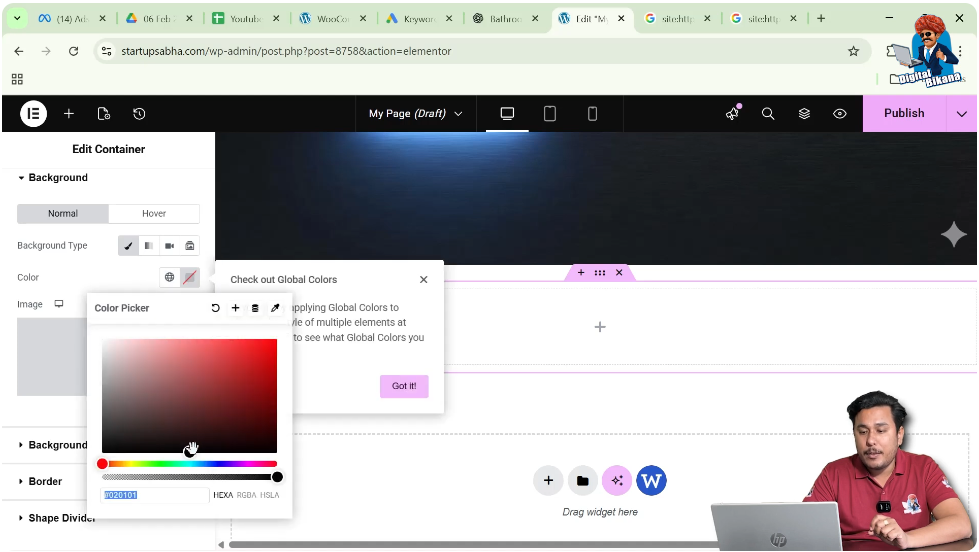979x552 pixels.
Task: Click in the saturation color field
Action: 189,396
